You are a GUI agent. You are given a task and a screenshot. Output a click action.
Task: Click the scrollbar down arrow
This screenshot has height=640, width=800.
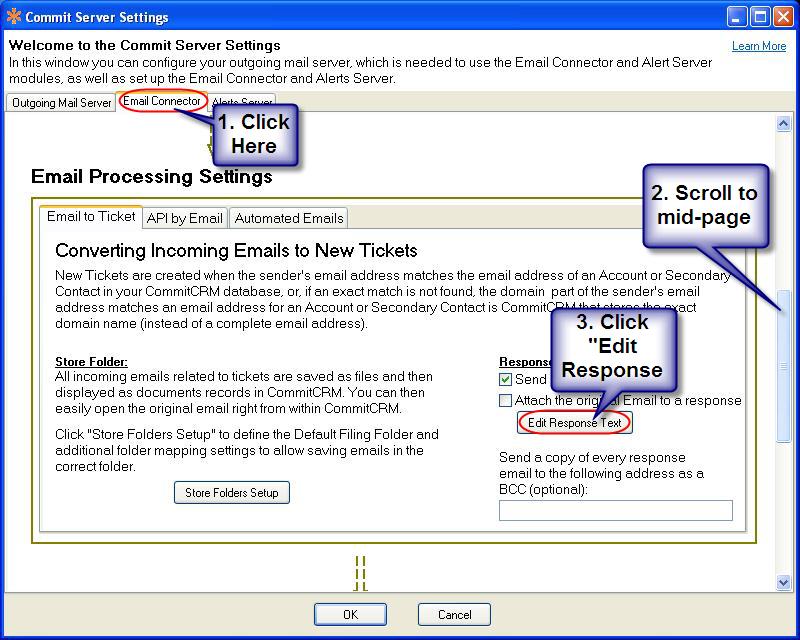pyautogui.click(x=784, y=582)
